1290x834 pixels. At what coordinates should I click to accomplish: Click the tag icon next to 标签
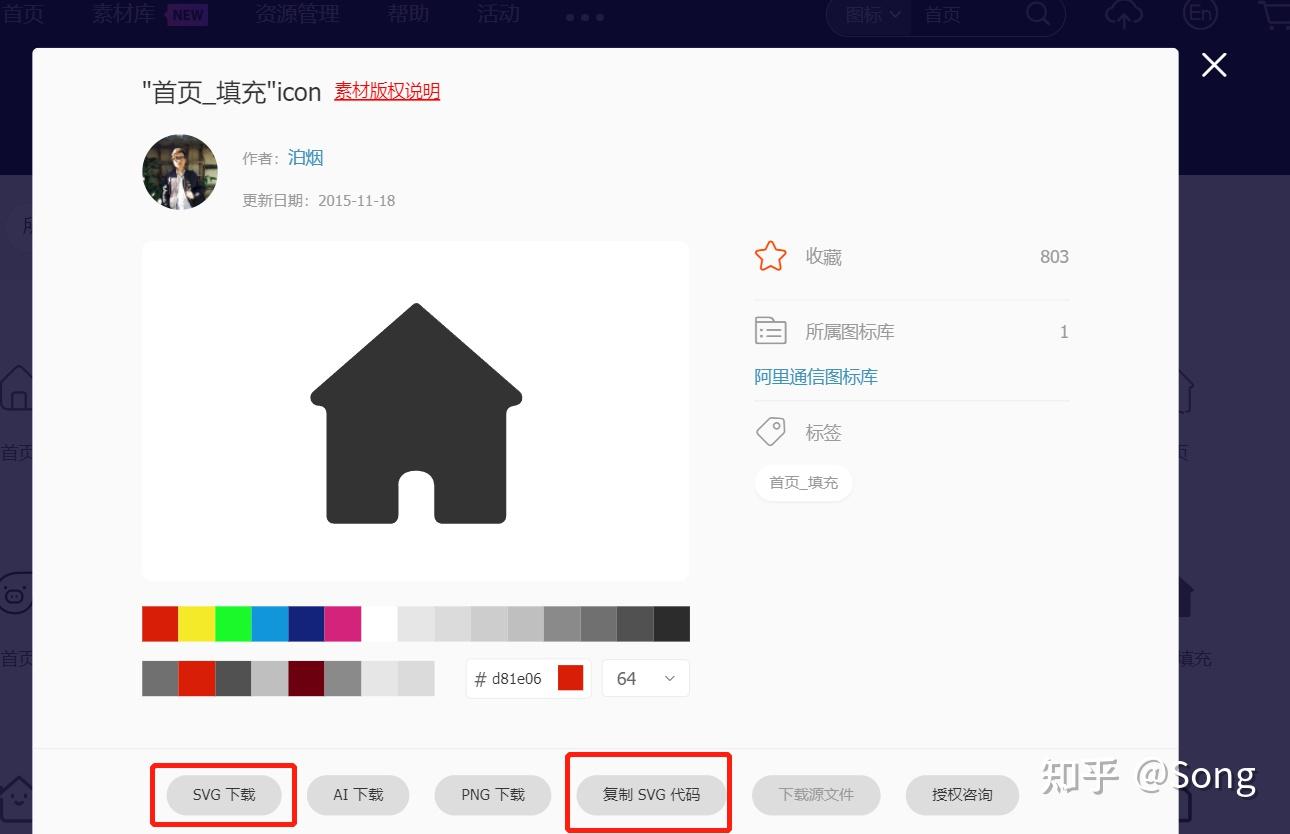770,431
